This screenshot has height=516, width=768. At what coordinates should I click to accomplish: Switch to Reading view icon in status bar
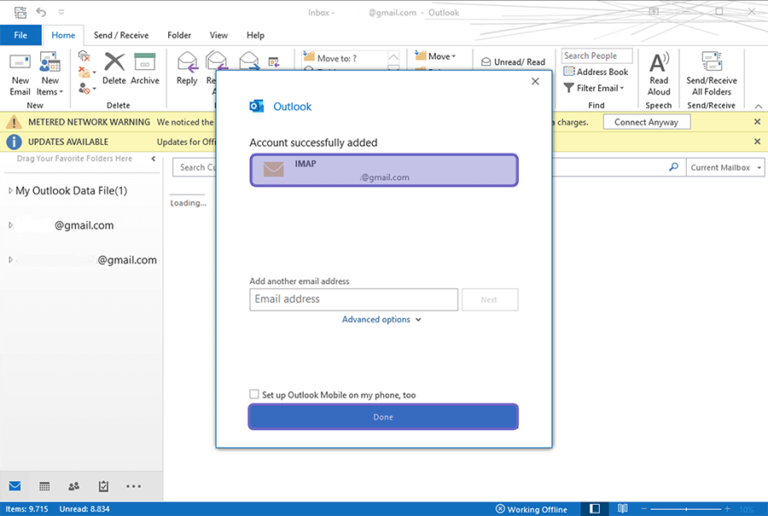[622, 509]
